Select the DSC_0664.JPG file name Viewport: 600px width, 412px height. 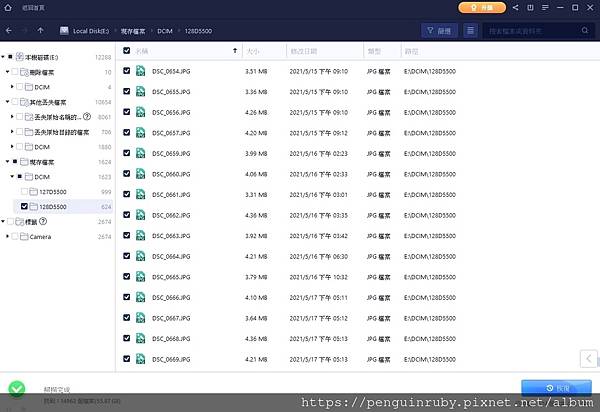[x=171, y=256]
